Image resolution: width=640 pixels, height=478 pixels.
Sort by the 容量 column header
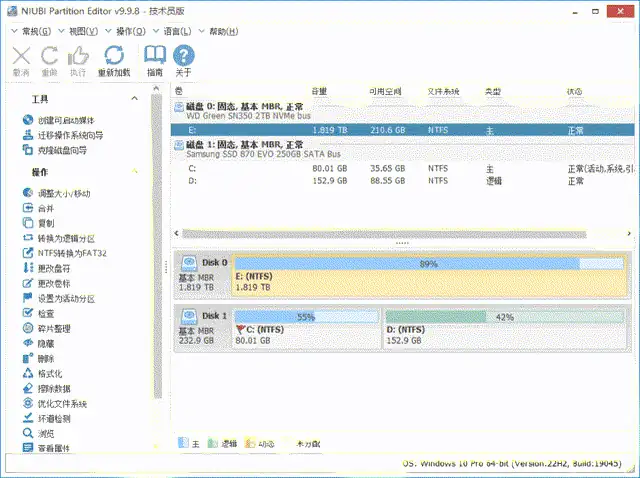tap(319, 91)
